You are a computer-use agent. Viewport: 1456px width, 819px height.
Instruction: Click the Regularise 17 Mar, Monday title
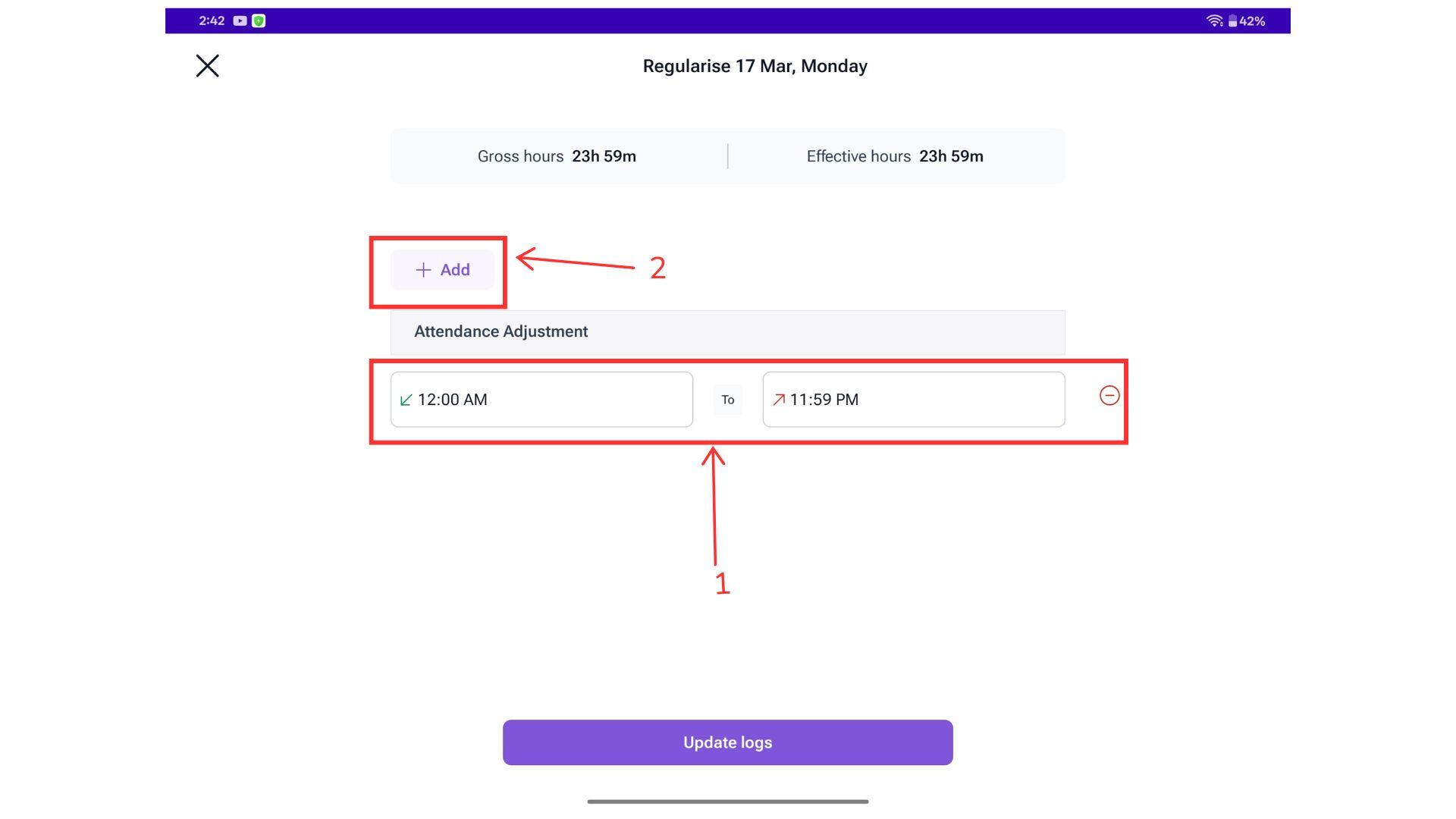click(x=755, y=66)
